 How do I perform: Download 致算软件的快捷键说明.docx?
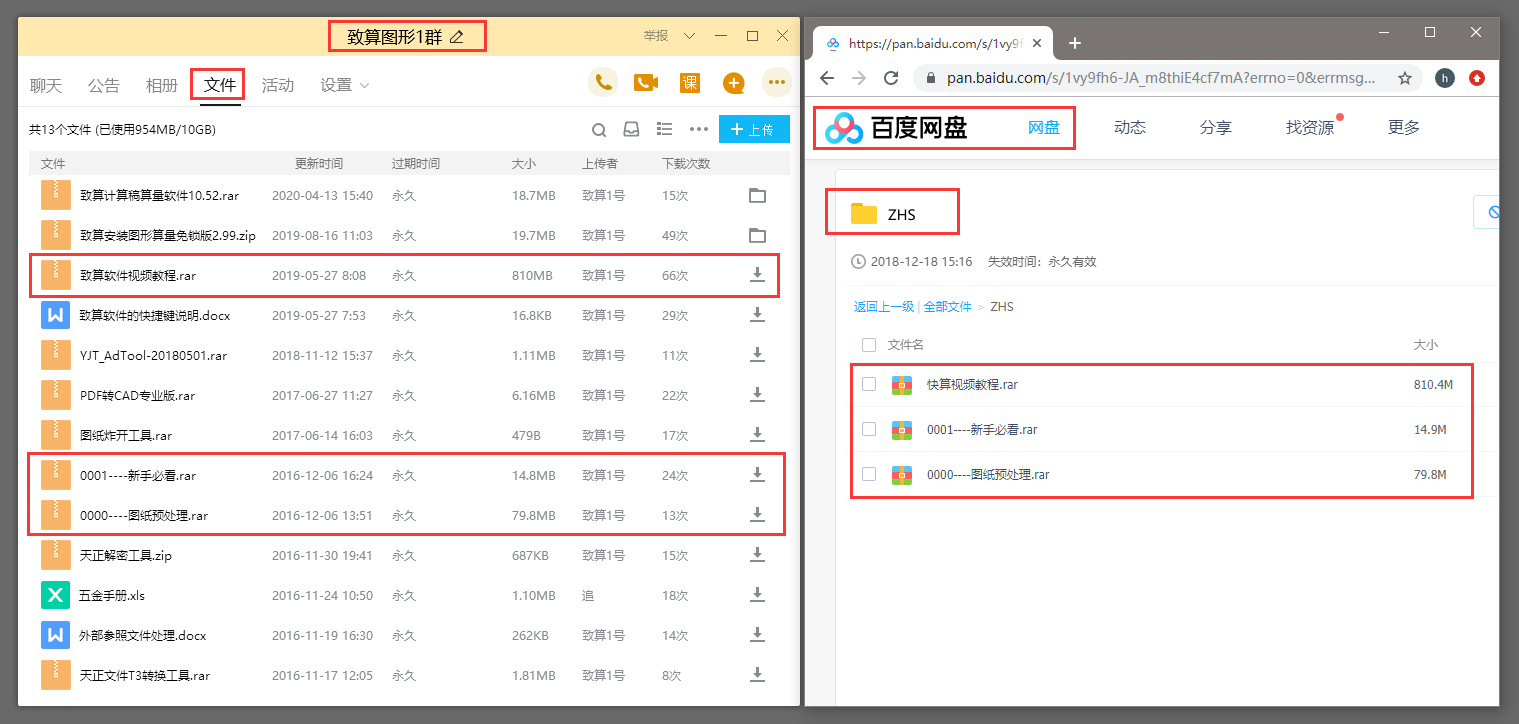(x=757, y=315)
